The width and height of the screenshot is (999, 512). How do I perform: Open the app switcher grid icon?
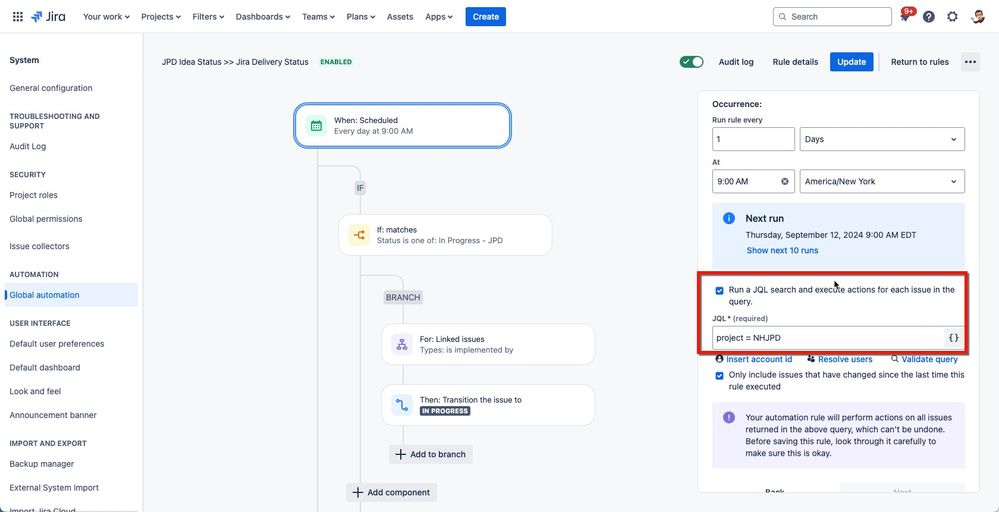[x=18, y=17]
